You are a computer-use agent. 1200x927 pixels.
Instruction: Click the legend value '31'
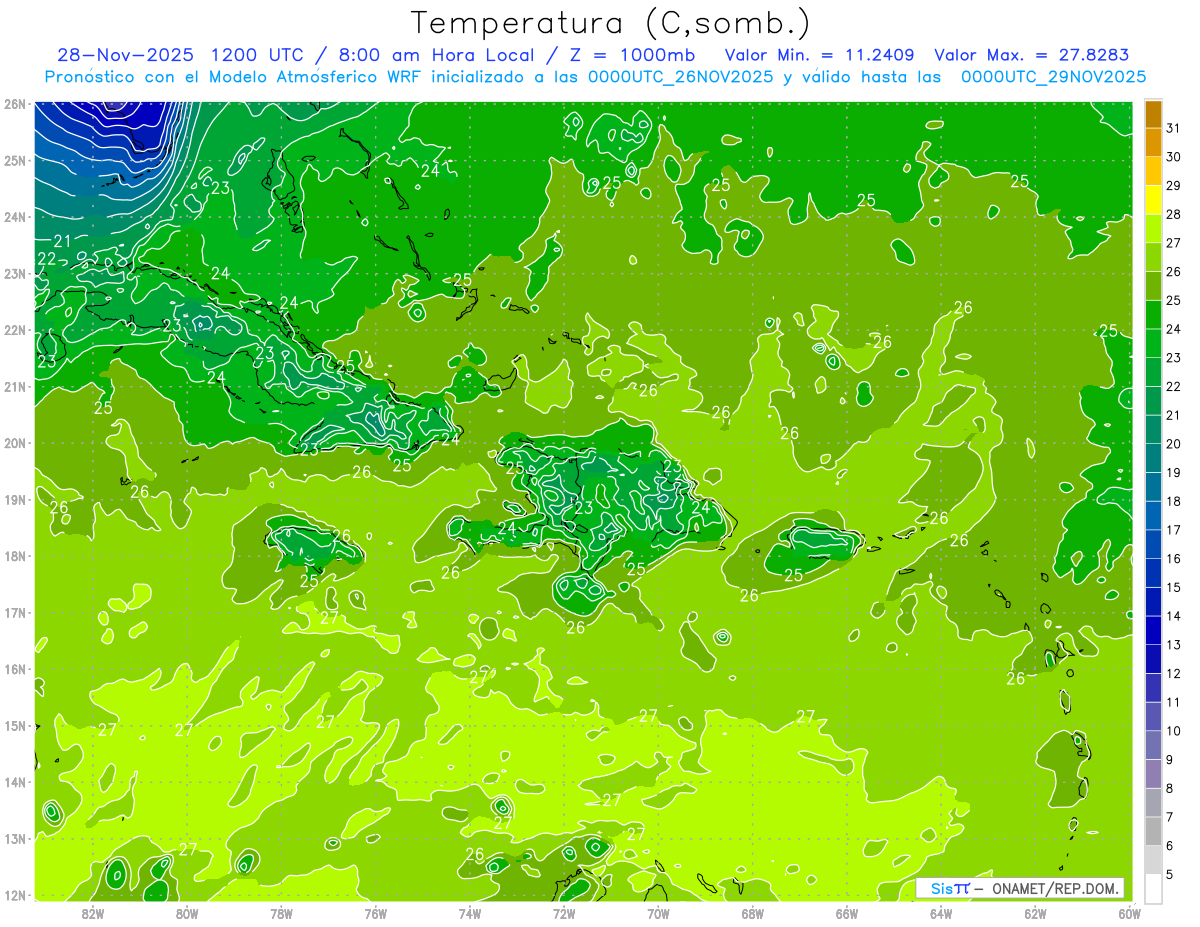[1174, 127]
